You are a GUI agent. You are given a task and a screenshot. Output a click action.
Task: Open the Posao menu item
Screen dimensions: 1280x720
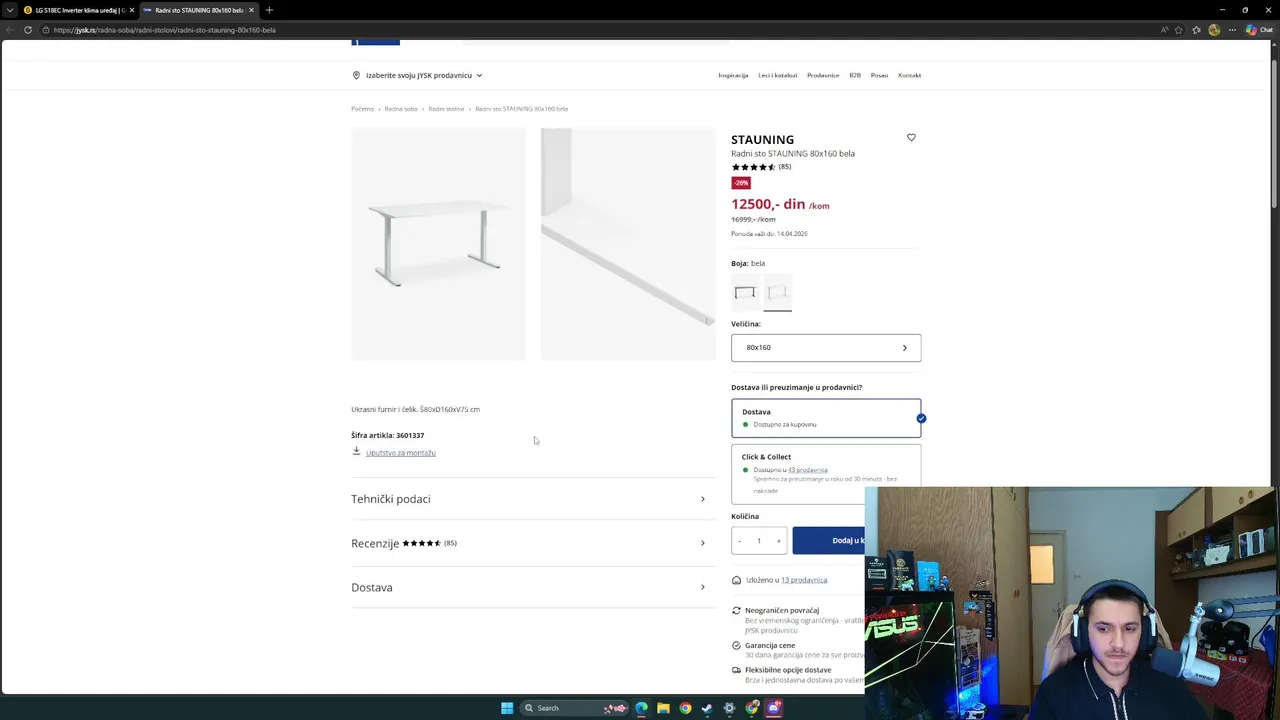point(879,75)
